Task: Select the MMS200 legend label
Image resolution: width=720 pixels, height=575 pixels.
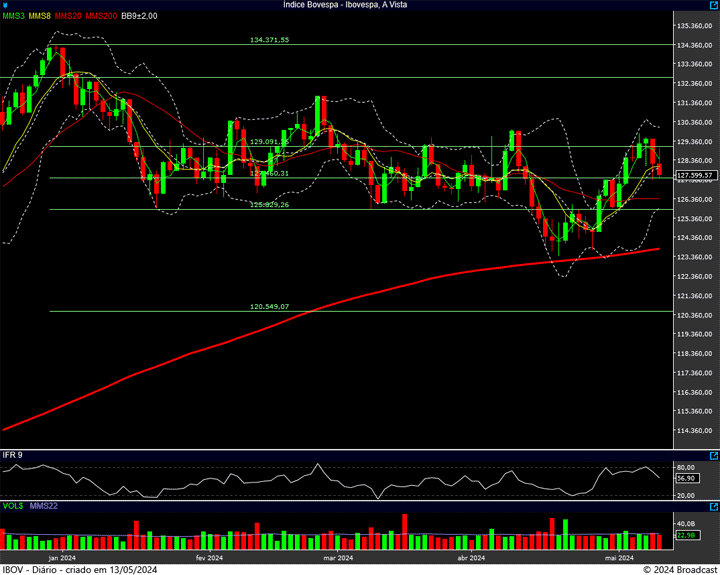Action: [x=100, y=17]
